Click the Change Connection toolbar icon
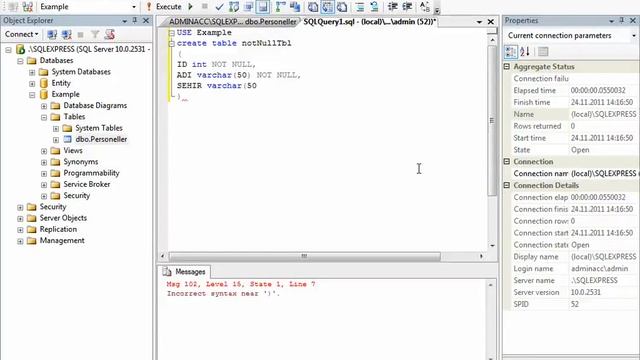 point(27,7)
